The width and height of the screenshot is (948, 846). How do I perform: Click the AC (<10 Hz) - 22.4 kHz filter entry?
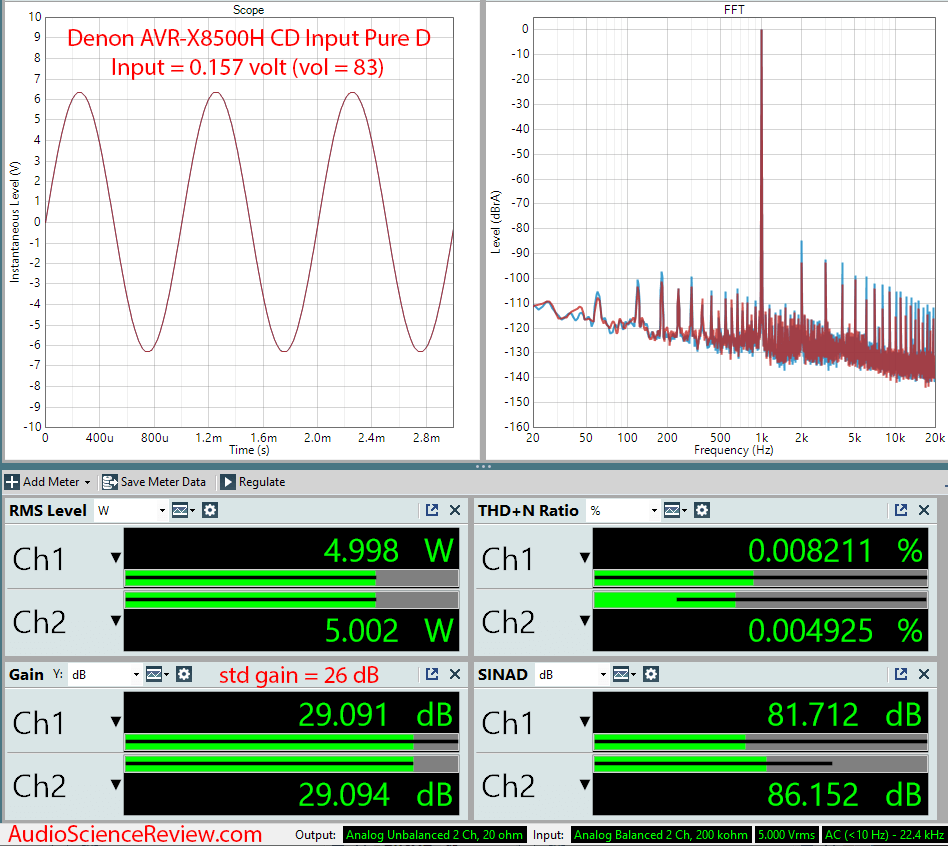click(x=884, y=835)
